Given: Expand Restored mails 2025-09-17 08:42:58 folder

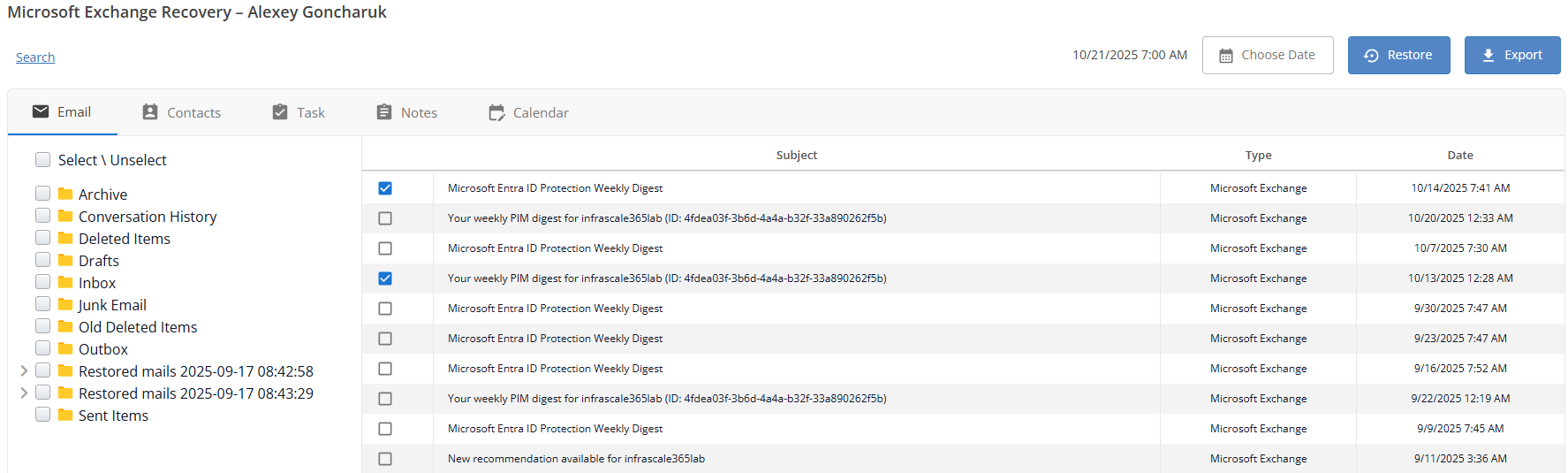Looking at the screenshot, I should [24, 370].
